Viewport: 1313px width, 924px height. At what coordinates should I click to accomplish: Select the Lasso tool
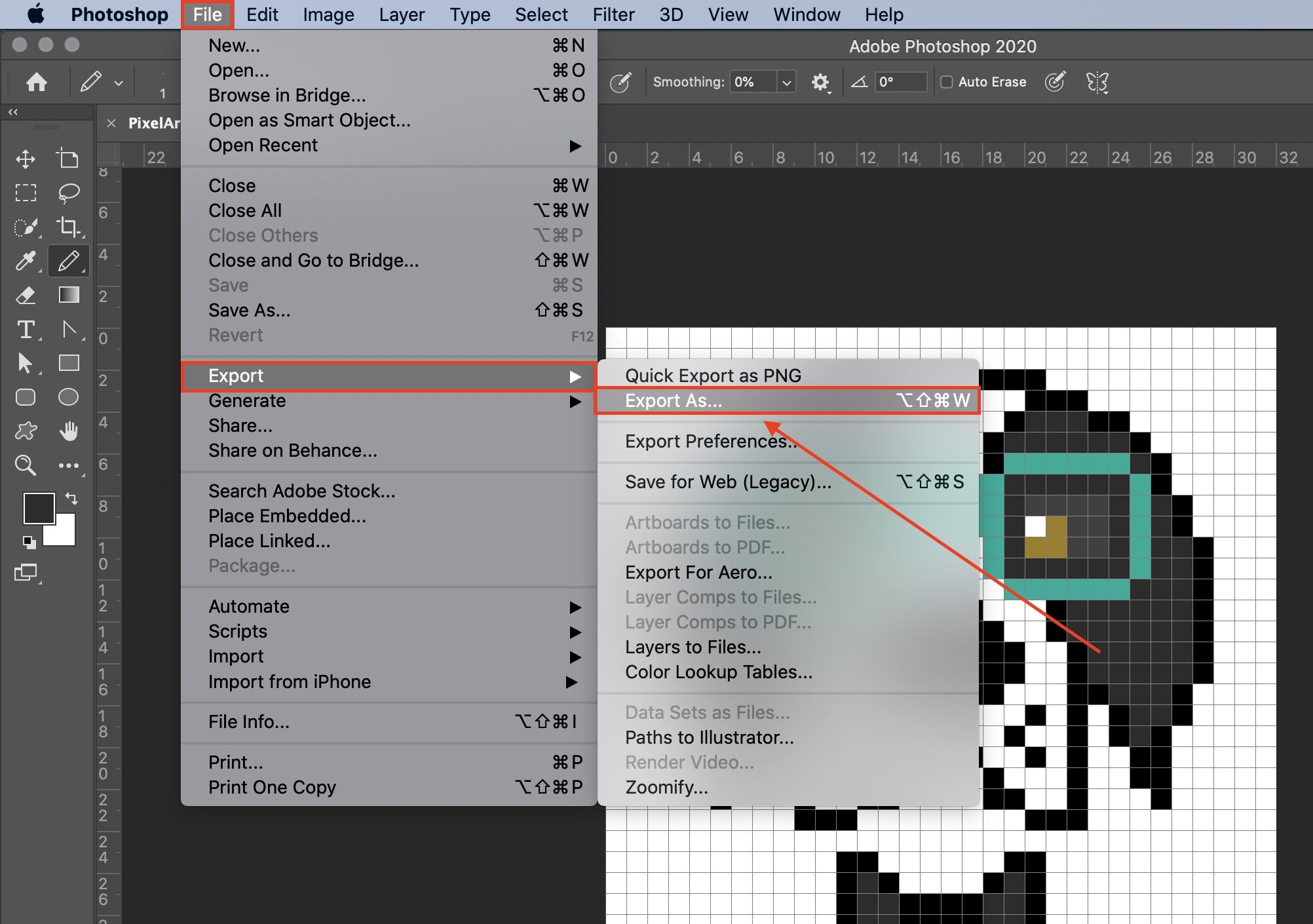pos(69,193)
